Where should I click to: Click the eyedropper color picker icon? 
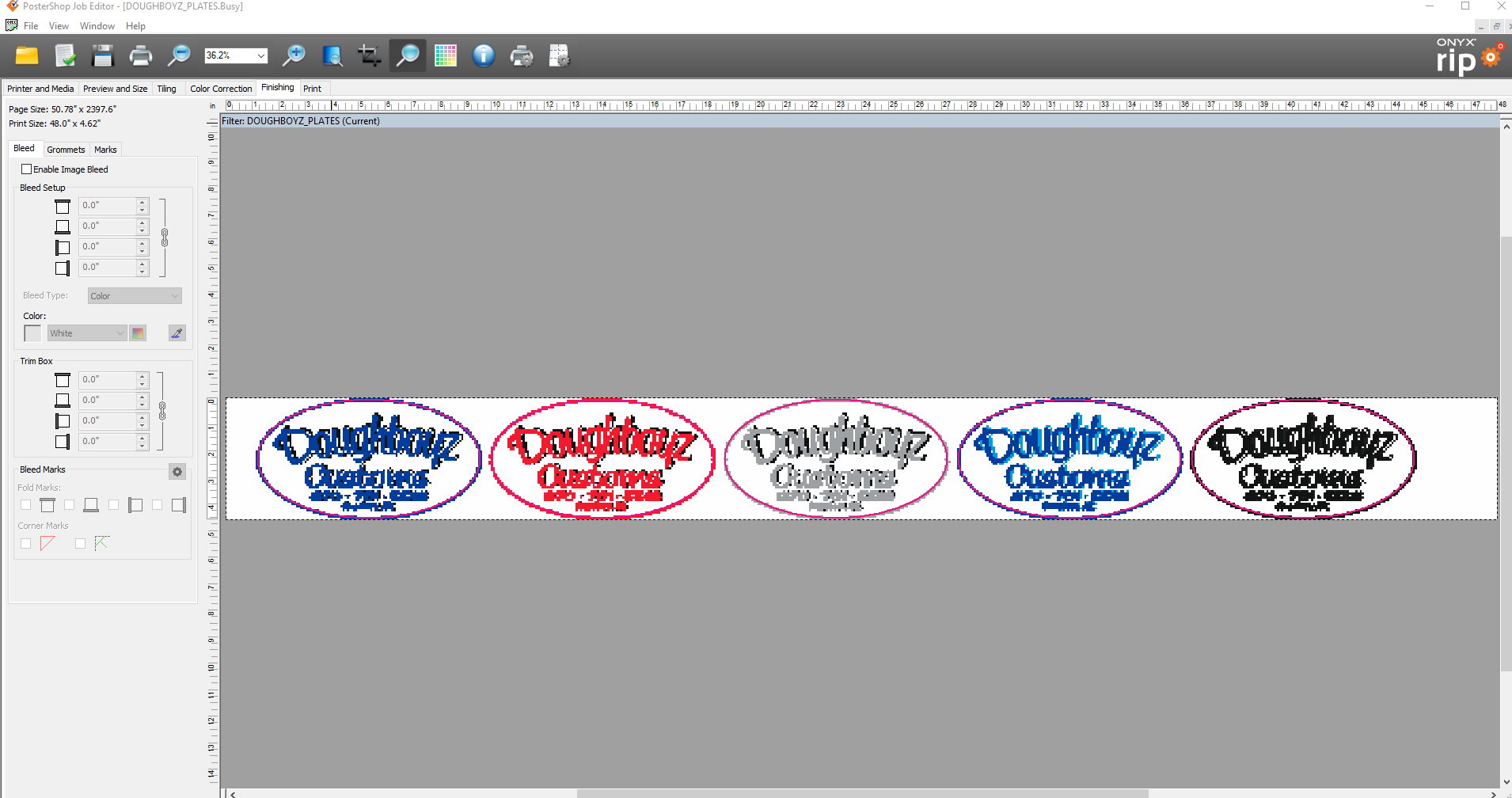click(177, 333)
